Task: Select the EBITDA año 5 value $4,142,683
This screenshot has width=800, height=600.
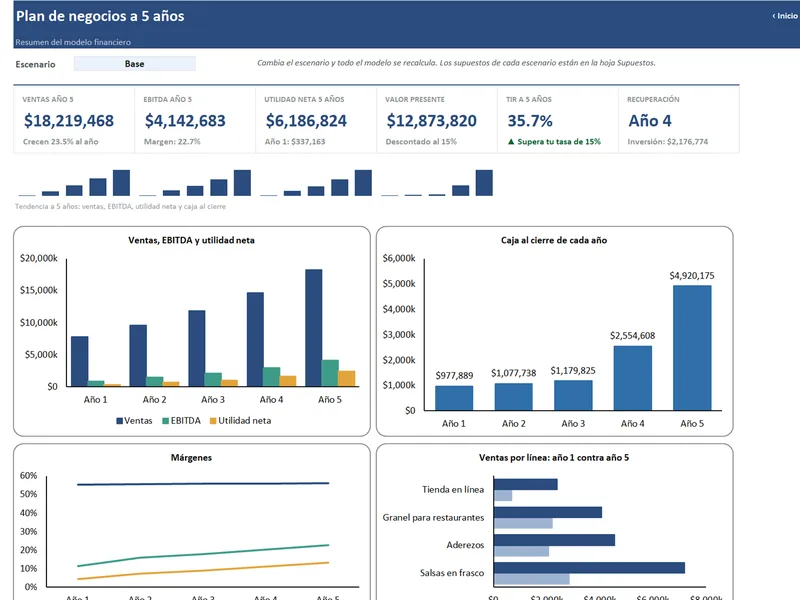Action: point(185,120)
